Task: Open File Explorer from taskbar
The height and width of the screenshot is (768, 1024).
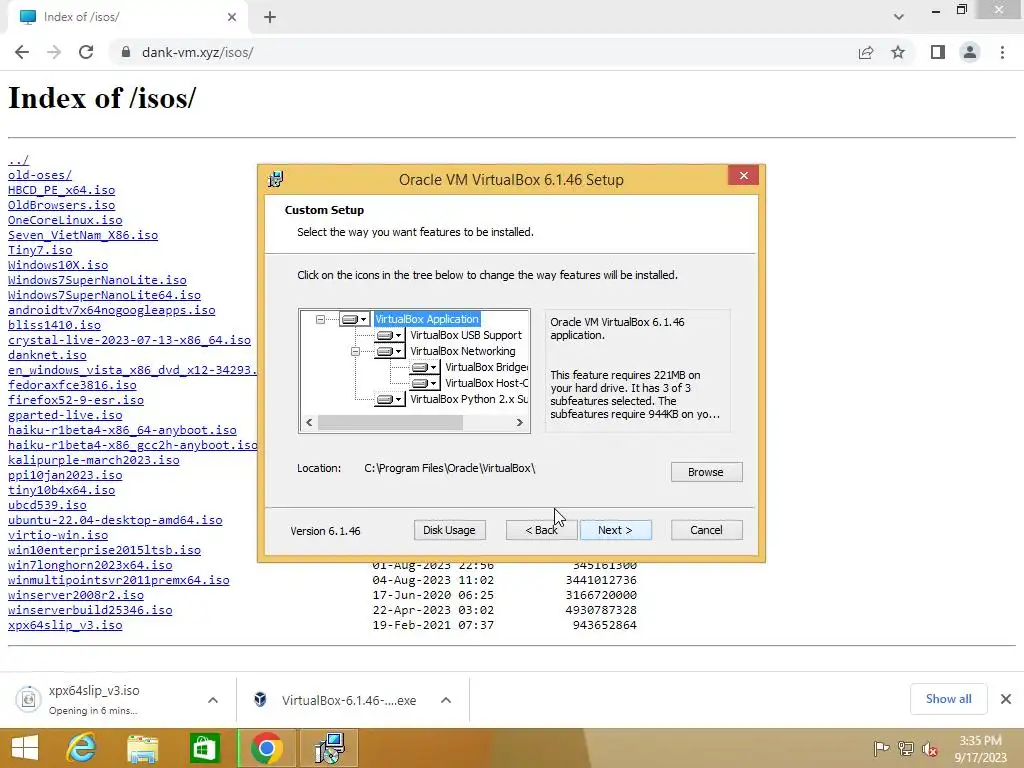Action: click(143, 748)
